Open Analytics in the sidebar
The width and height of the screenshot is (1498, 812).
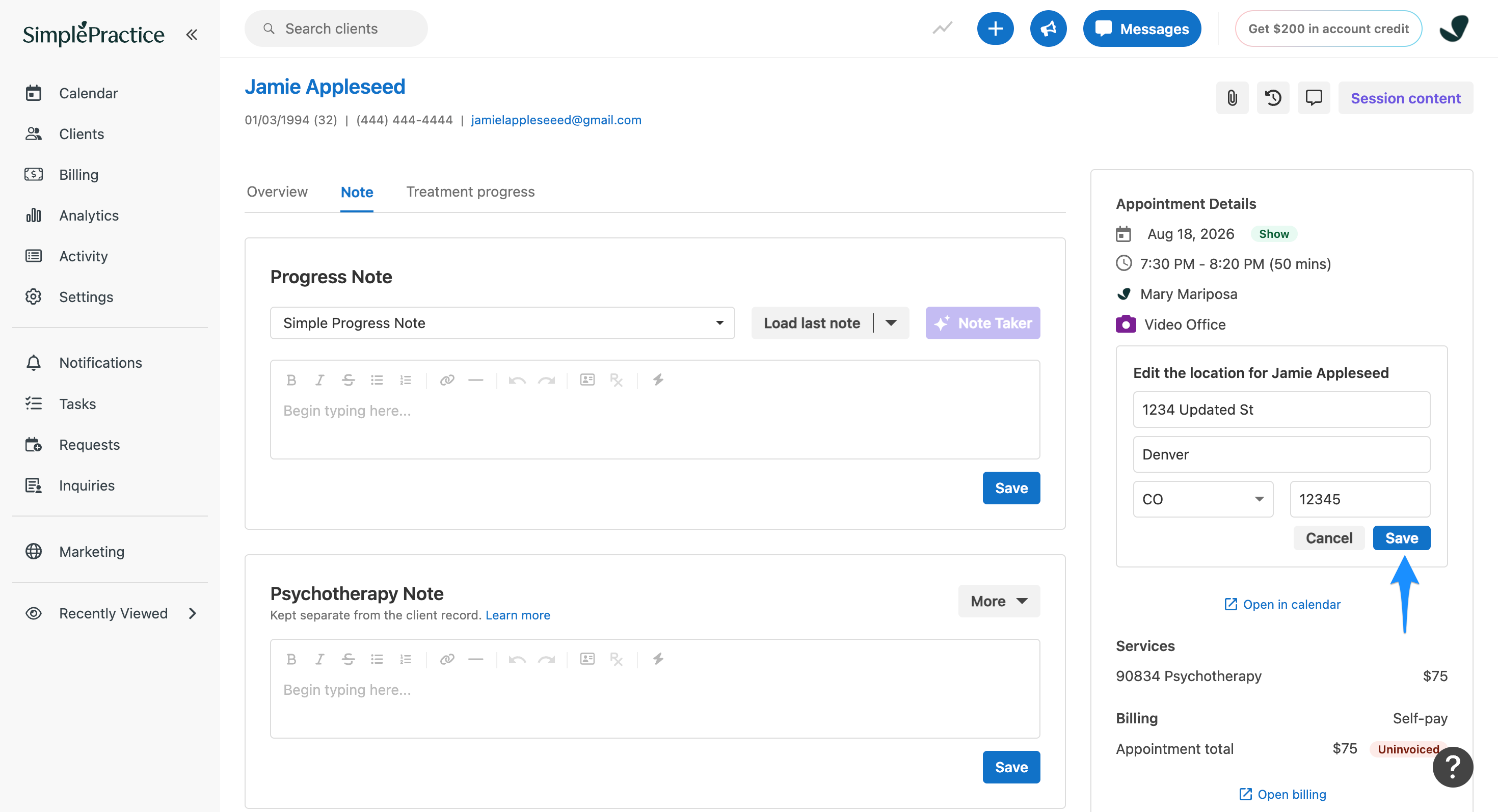click(89, 215)
